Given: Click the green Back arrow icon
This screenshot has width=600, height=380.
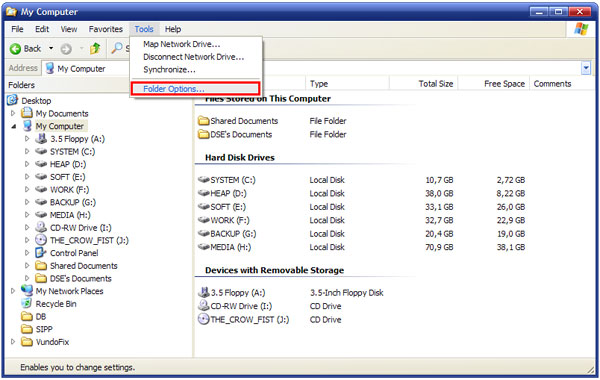Looking at the screenshot, I should pos(15,49).
